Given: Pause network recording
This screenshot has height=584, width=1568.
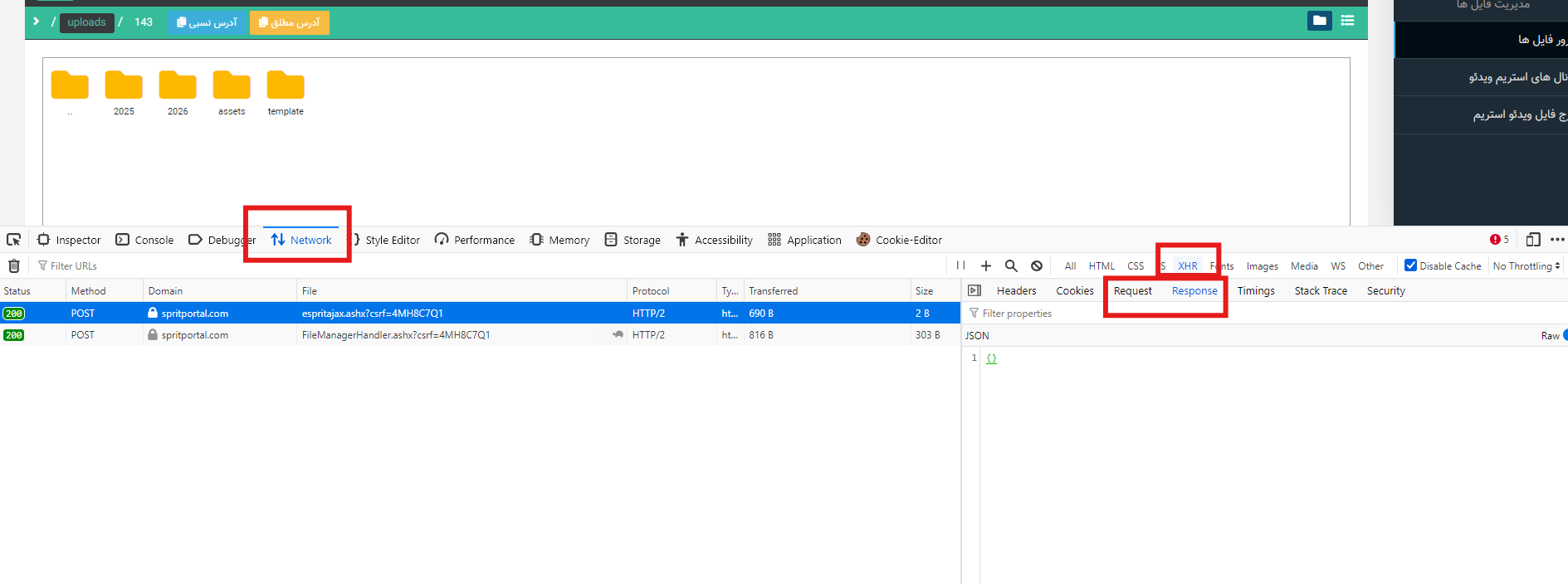Looking at the screenshot, I should [960, 266].
